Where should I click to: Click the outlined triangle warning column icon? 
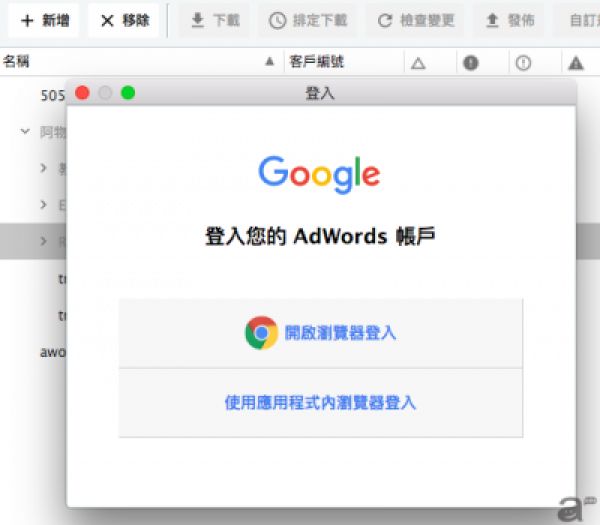click(418, 63)
